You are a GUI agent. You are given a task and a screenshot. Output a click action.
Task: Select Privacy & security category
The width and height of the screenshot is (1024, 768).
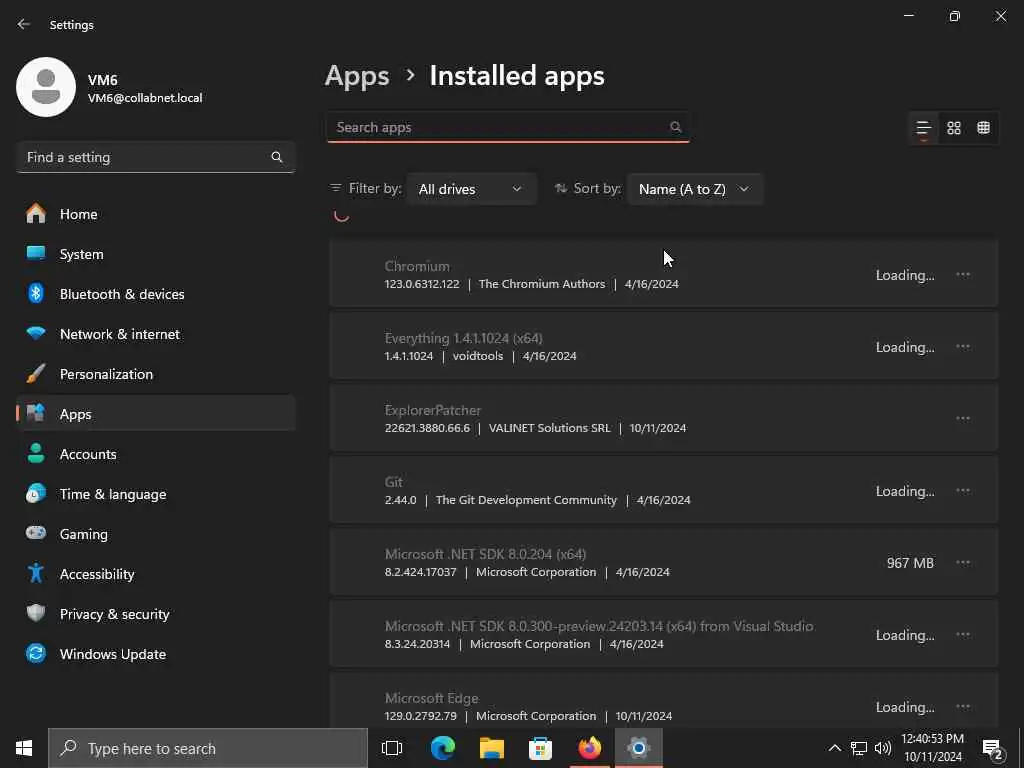(114, 614)
